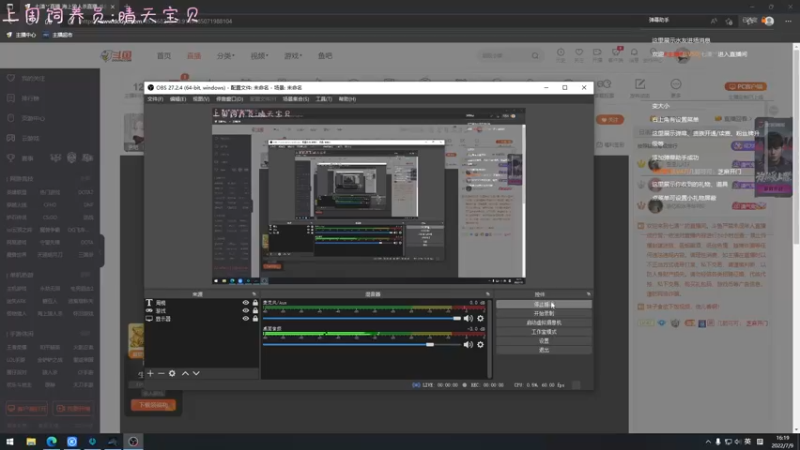Open 鱼吧 link on Douyu nav
Screen dimensions: 800x450
coord(325,56)
